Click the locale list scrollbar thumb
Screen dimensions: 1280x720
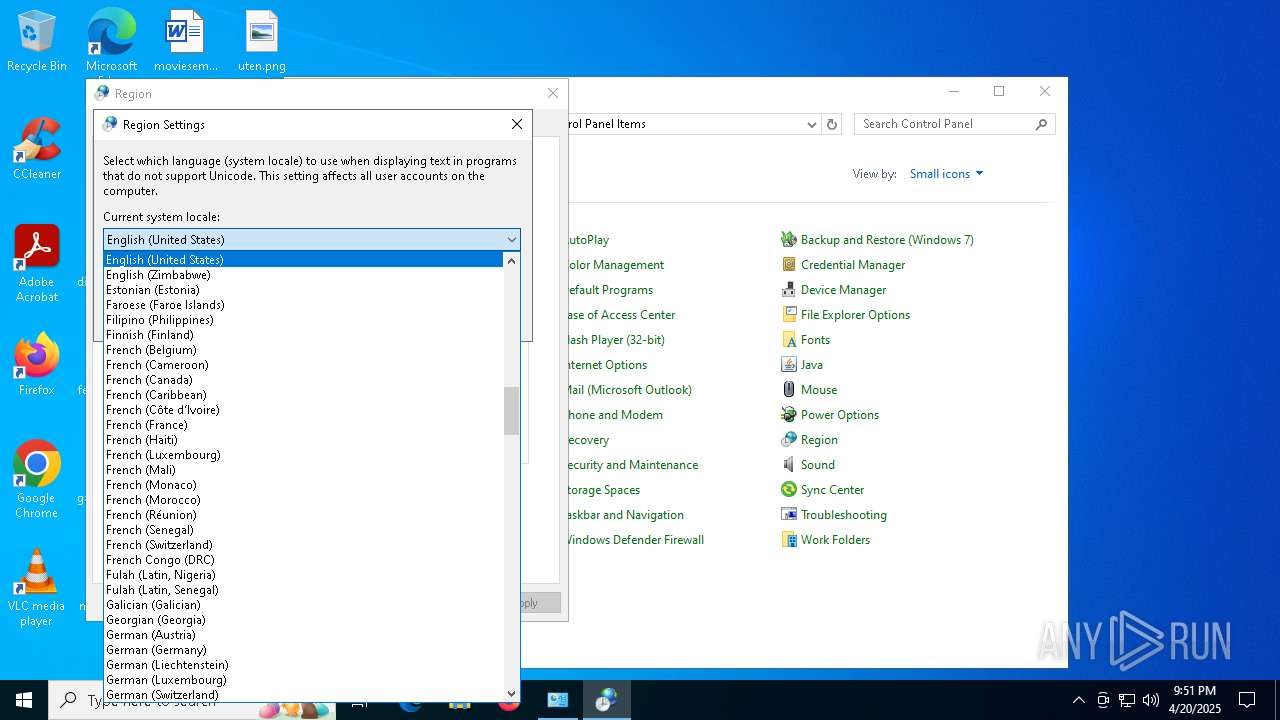(511, 410)
